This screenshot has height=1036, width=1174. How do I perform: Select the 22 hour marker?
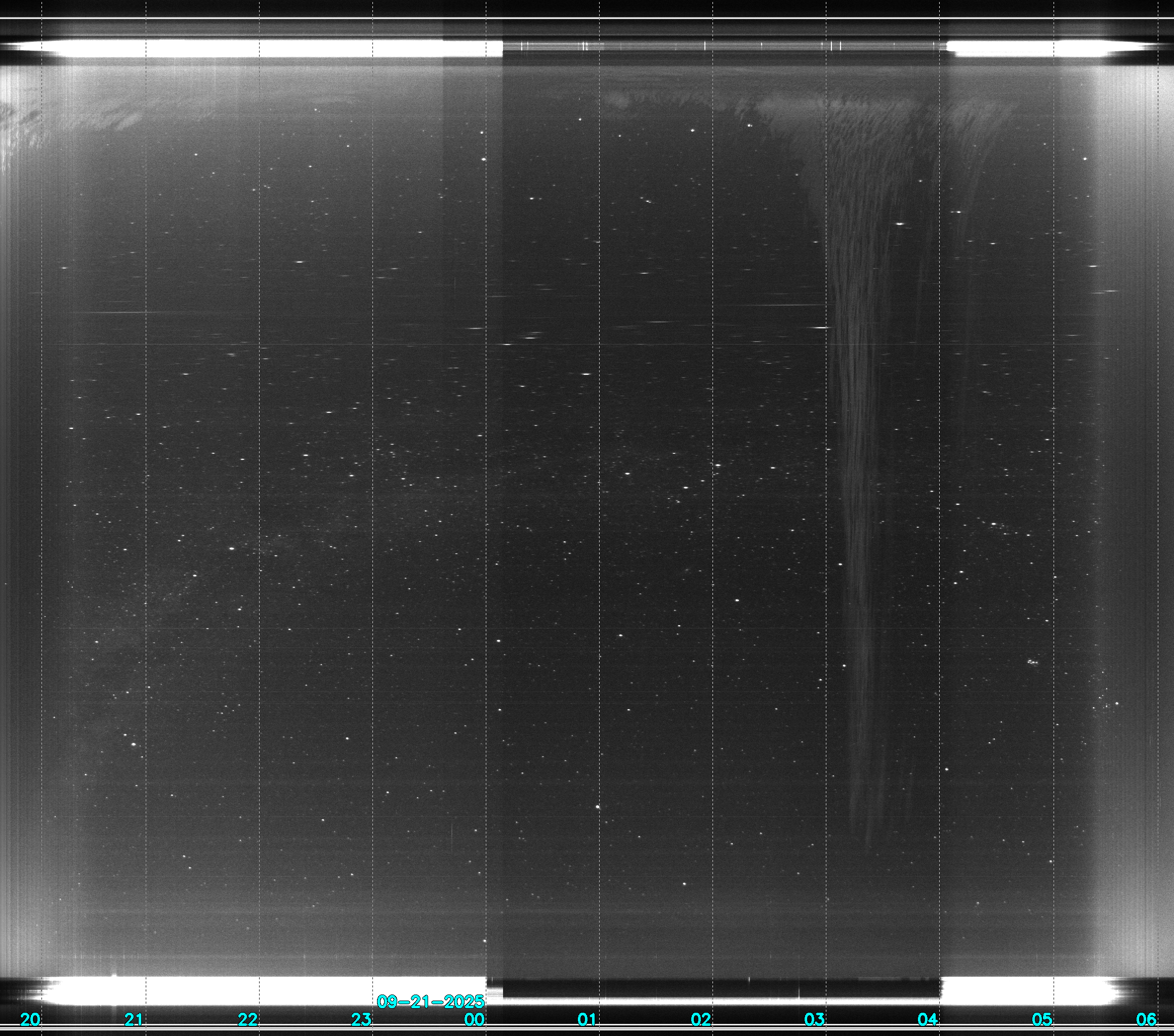click(247, 1019)
